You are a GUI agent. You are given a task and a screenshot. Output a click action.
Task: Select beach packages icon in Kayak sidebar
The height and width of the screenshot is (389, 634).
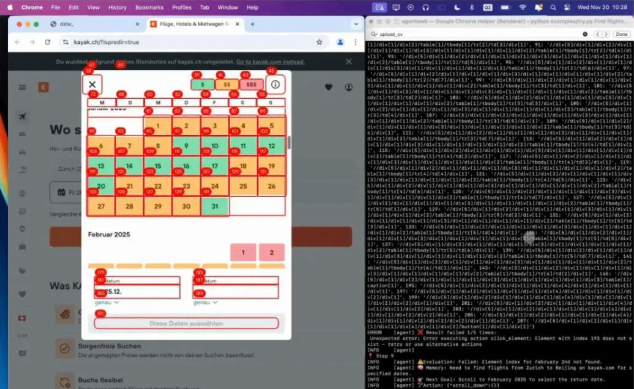[23, 169]
